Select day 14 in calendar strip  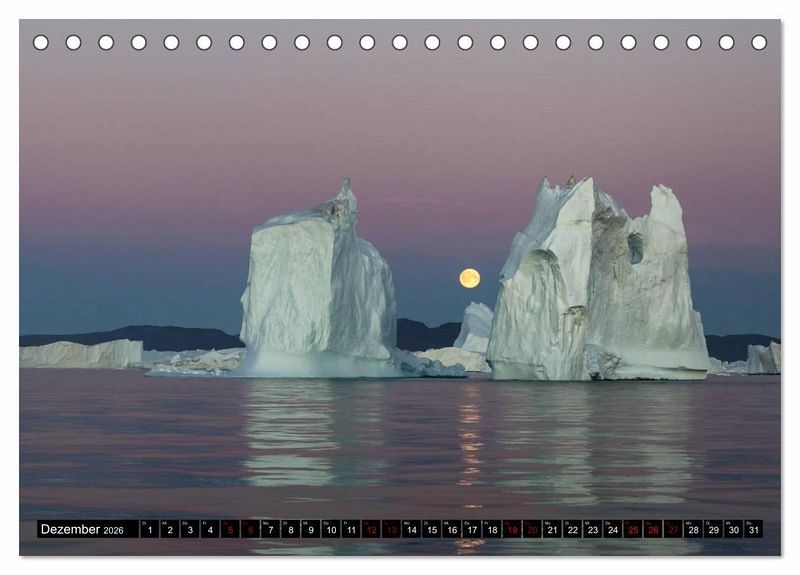click(412, 529)
